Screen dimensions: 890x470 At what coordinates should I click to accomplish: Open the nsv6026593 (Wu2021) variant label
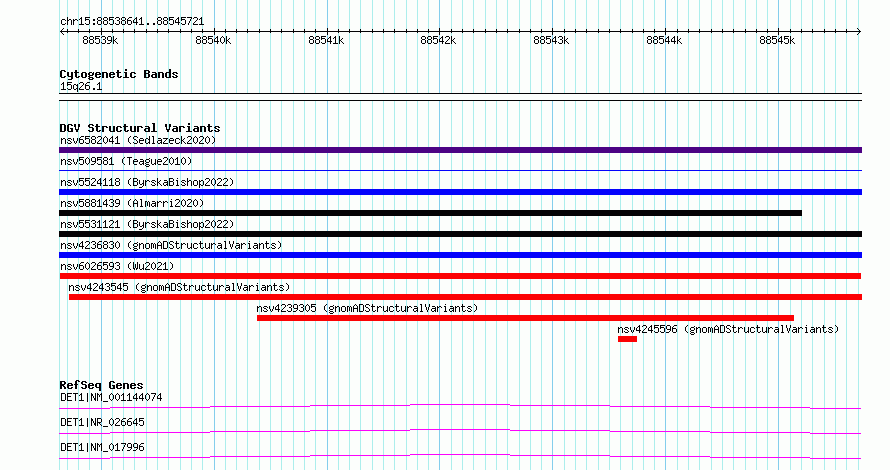point(117,266)
